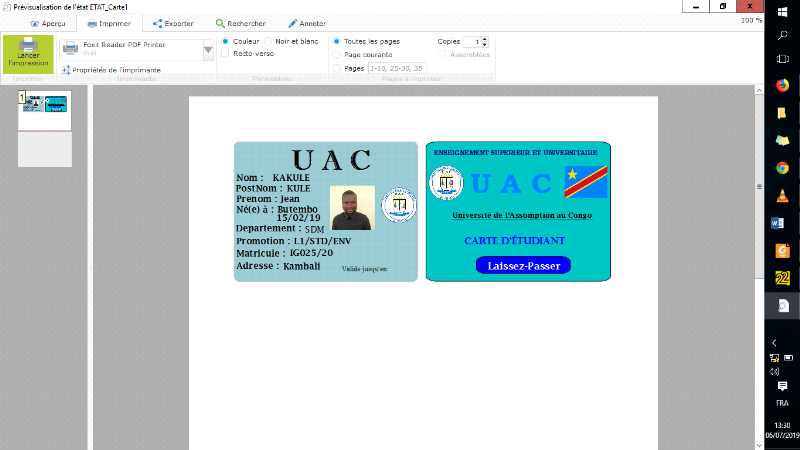Open Task View on the taskbar

pyautogui.click(x=782, y=59)
